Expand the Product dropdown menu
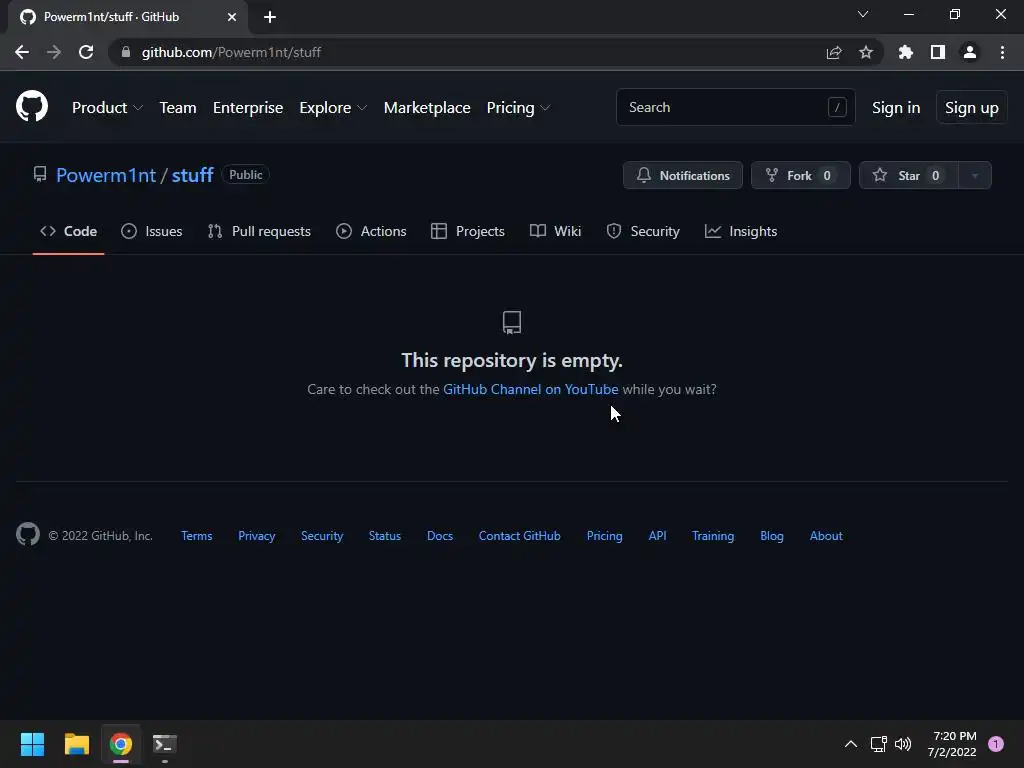Viewport: 1024px width, 768px height. click(x=107, y=108)
